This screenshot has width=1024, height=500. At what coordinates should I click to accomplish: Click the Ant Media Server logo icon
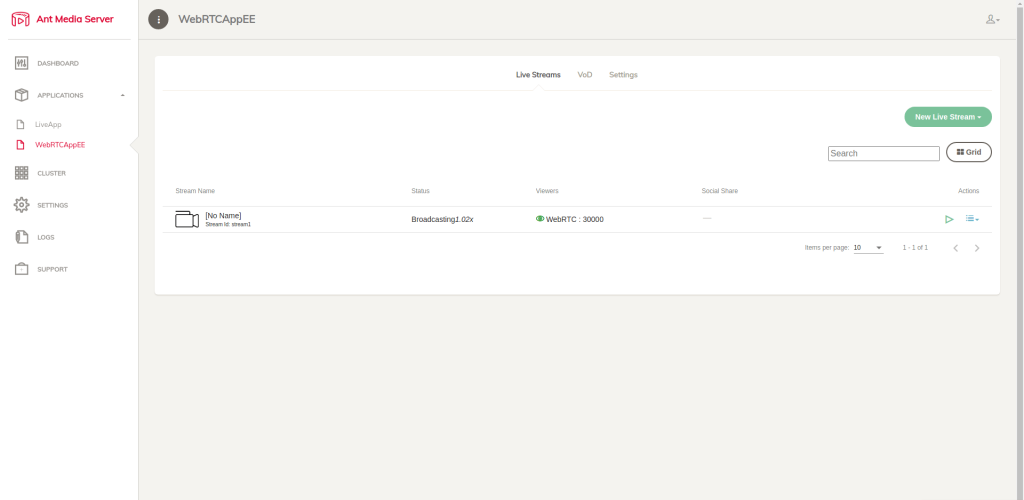[21, 20]
